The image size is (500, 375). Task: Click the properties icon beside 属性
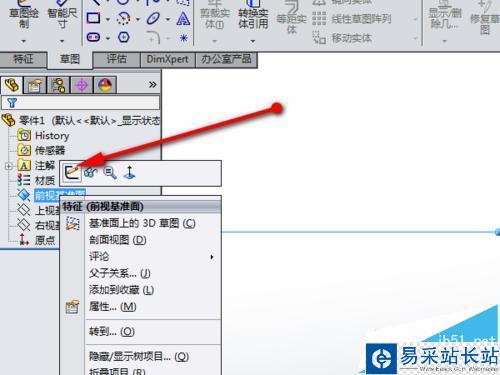pos(72,307)
